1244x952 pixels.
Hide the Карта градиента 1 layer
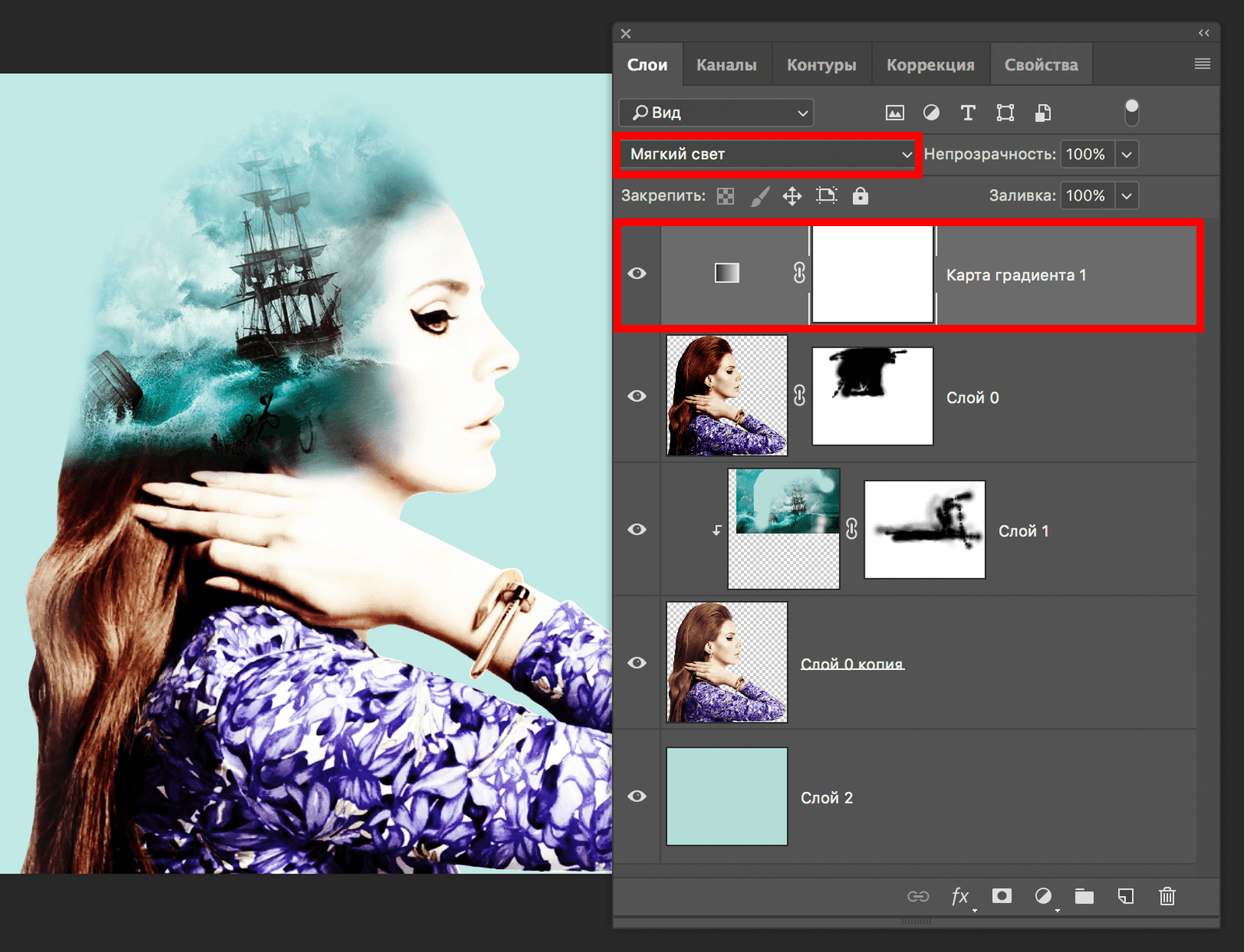[x=637, y=274]
